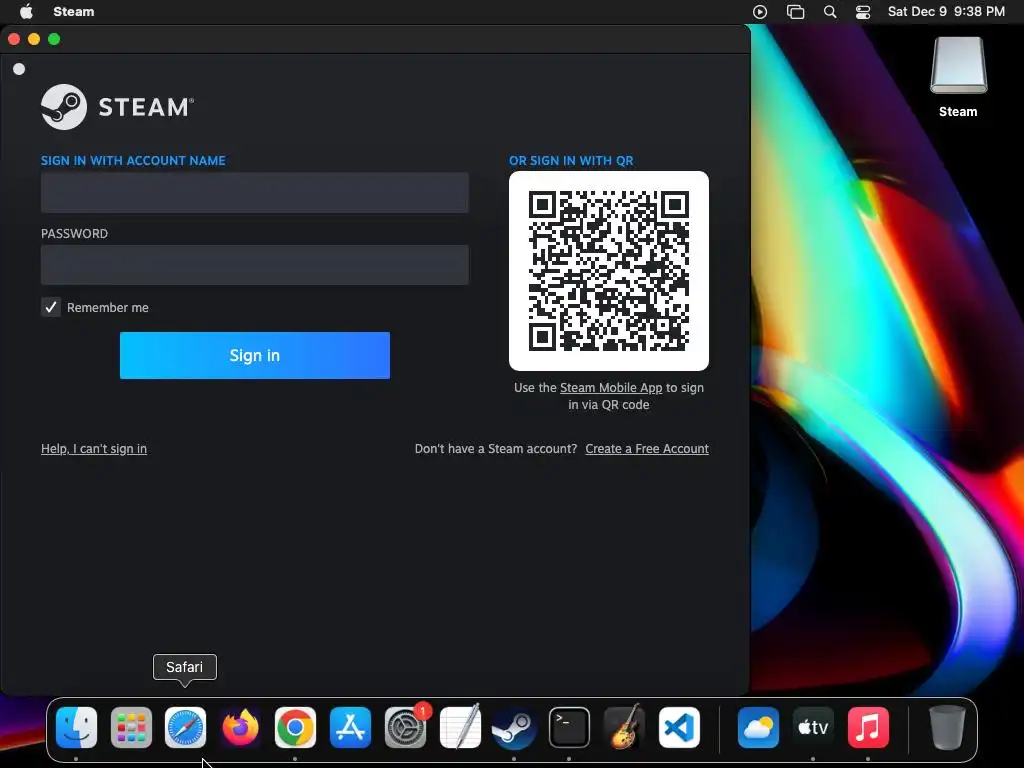
Task: Close the Steam login window
Action: click(14, 39)
